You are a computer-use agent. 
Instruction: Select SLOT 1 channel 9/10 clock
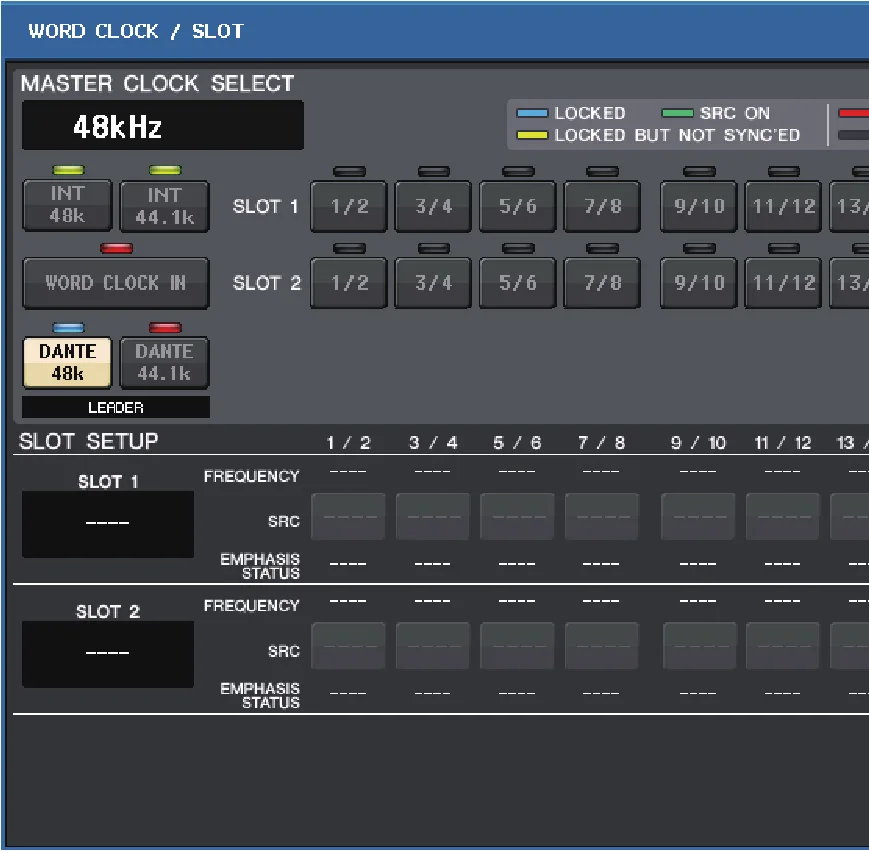(699, 206)
